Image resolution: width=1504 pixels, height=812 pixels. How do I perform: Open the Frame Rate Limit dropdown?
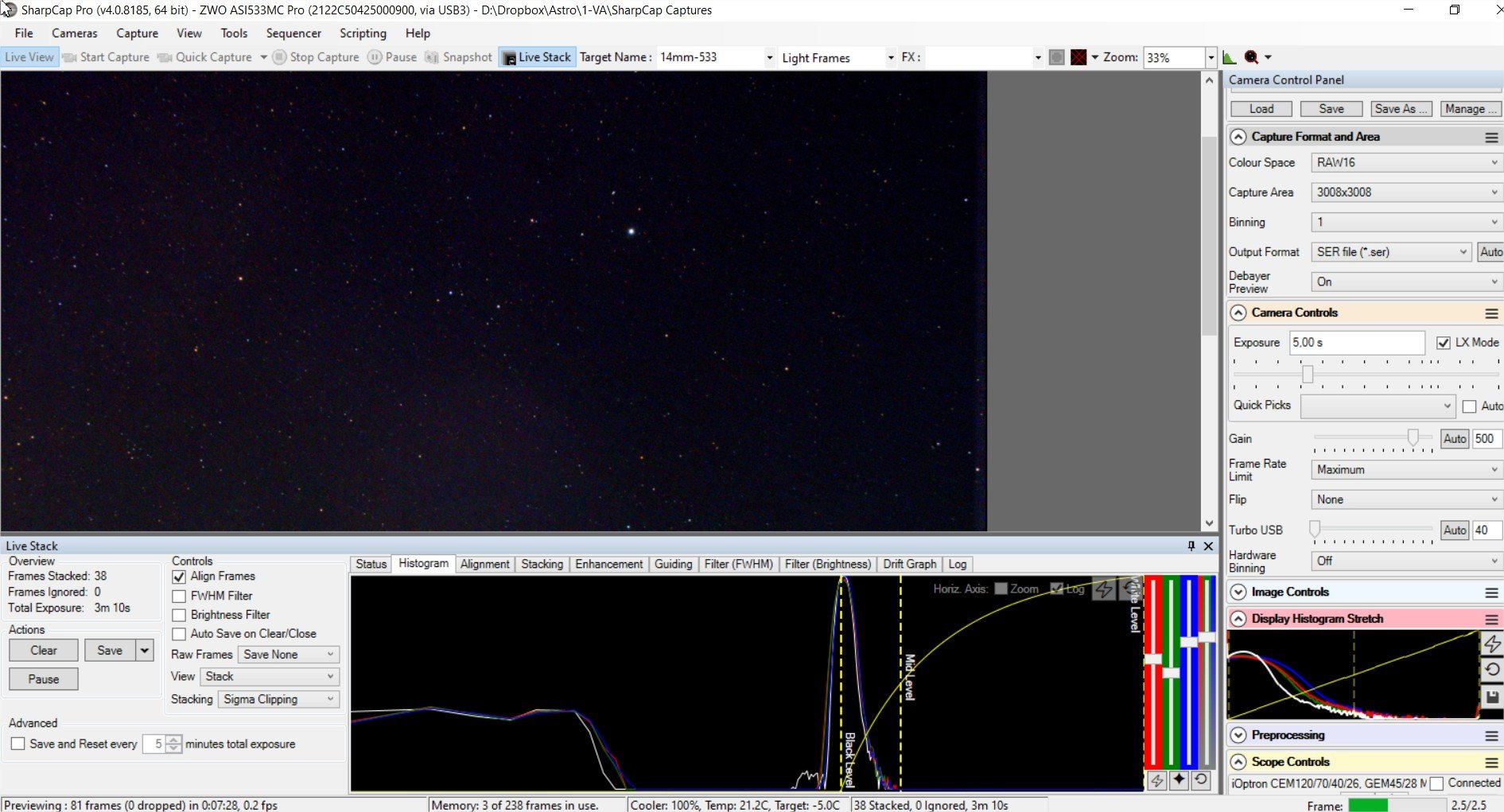point(1406,470)
